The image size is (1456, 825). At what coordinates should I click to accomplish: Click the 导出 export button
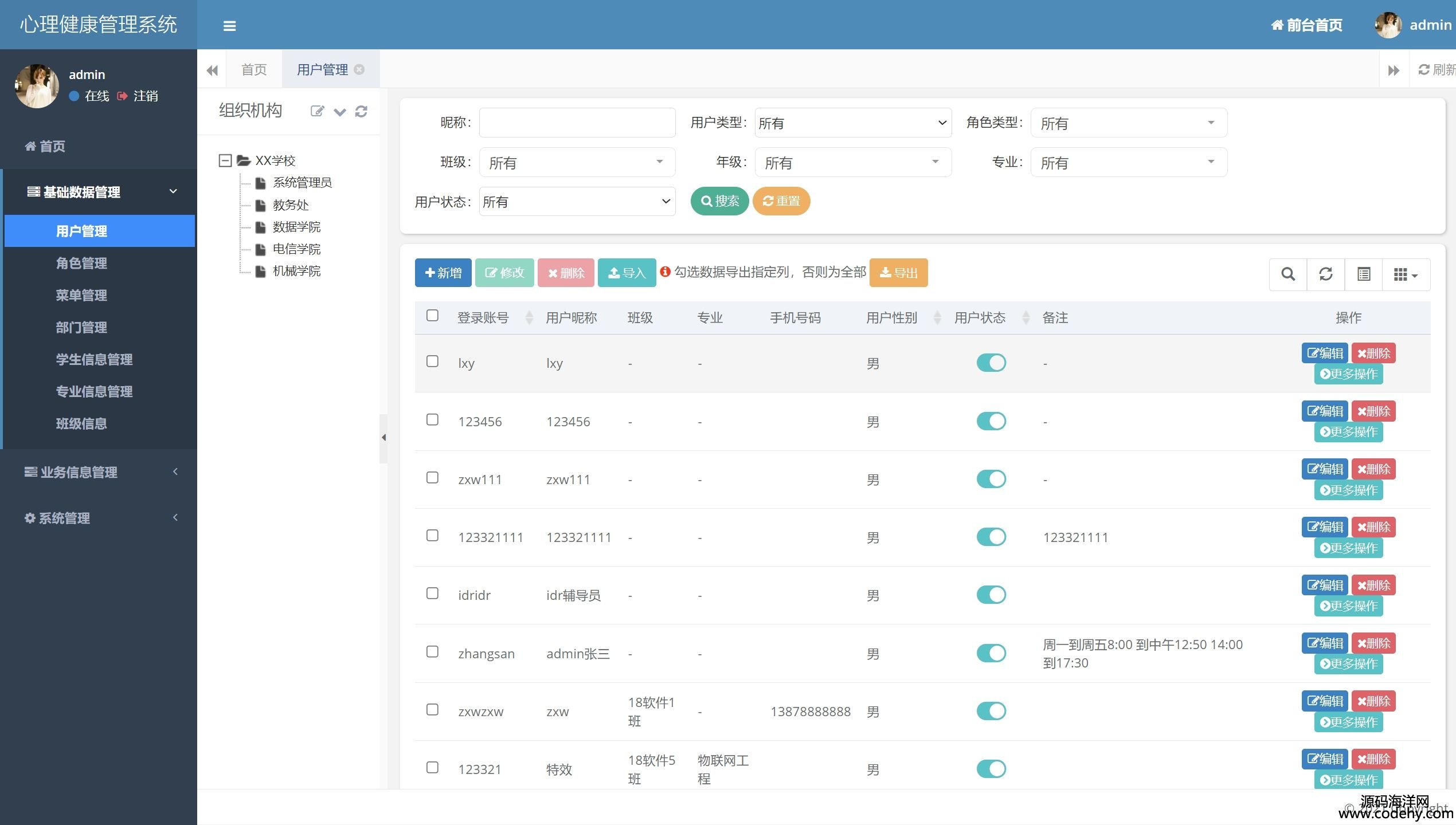[x=898, y=273]
